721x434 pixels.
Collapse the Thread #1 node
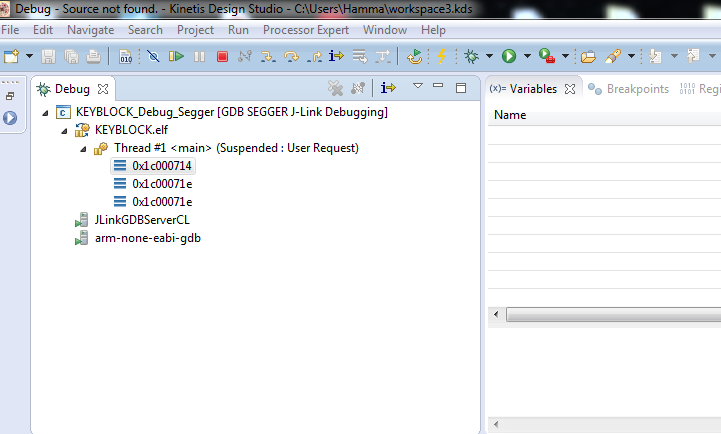click(83, 149)
